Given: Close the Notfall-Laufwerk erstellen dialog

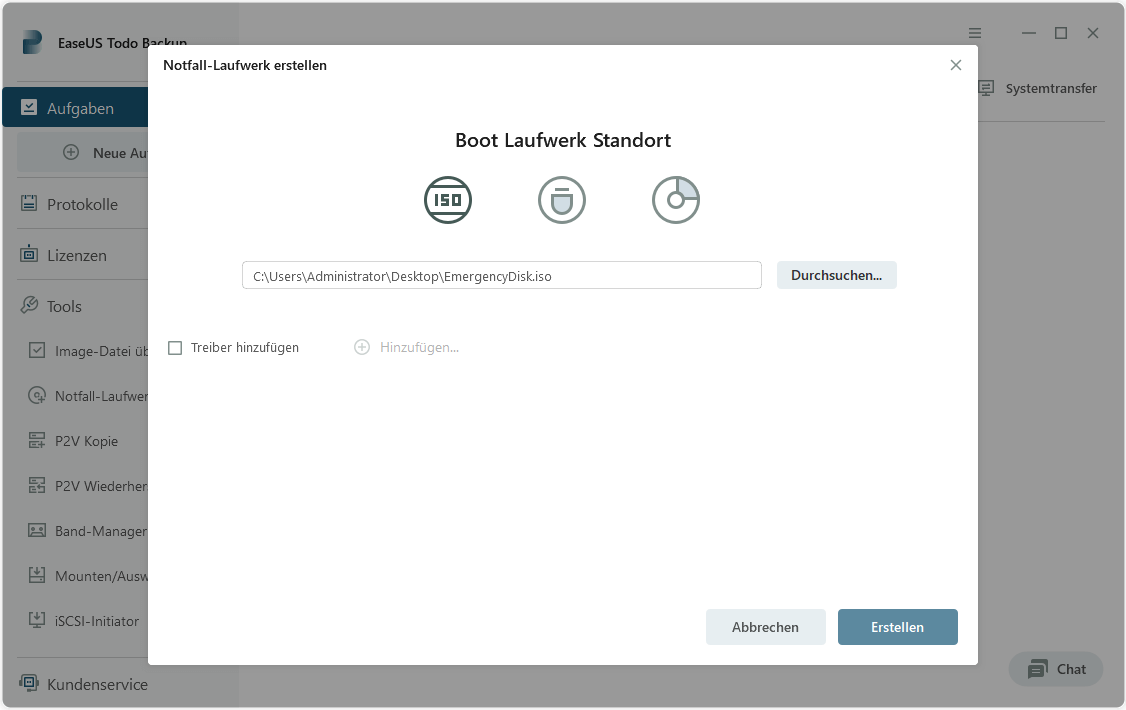Looking at the screenshot, I should point(956,65).
